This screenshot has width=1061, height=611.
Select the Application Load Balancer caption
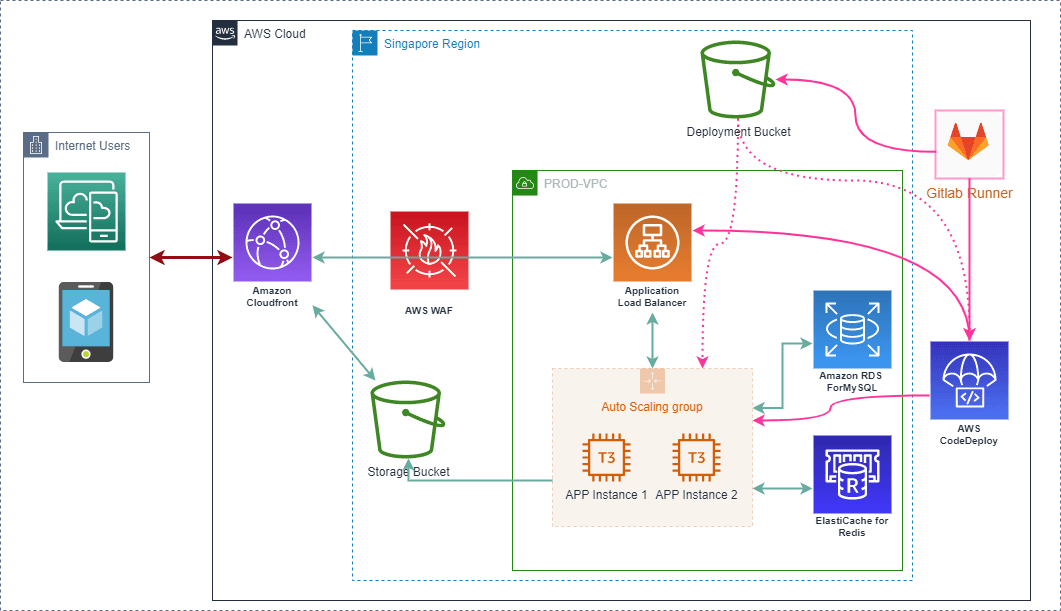tap(652, 296)
